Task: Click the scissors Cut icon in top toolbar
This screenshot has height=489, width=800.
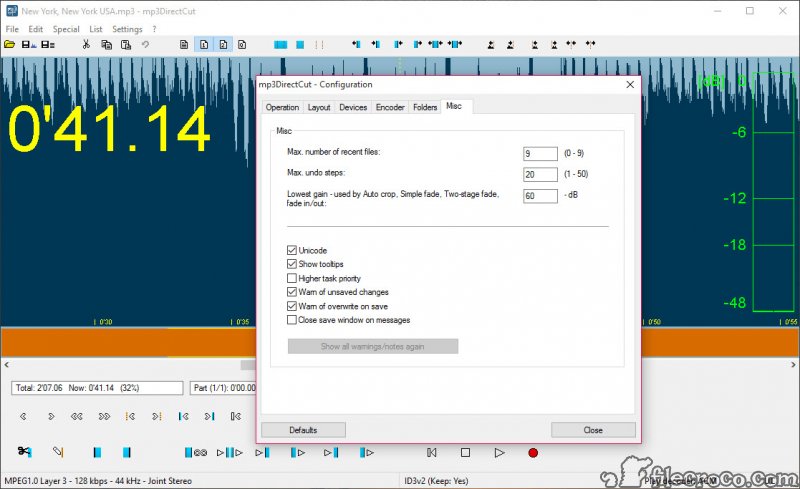Action: (86, 45)
